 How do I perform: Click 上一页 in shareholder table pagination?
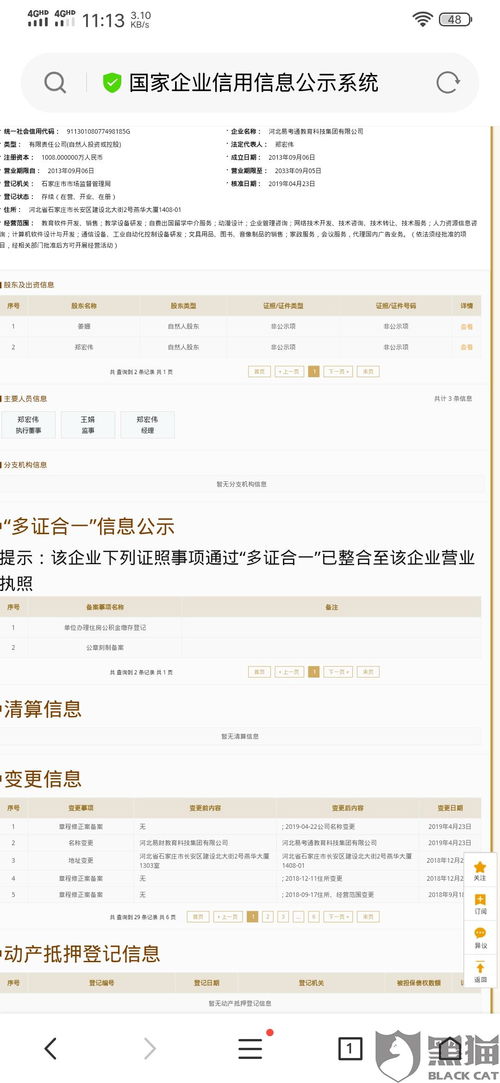289,372
